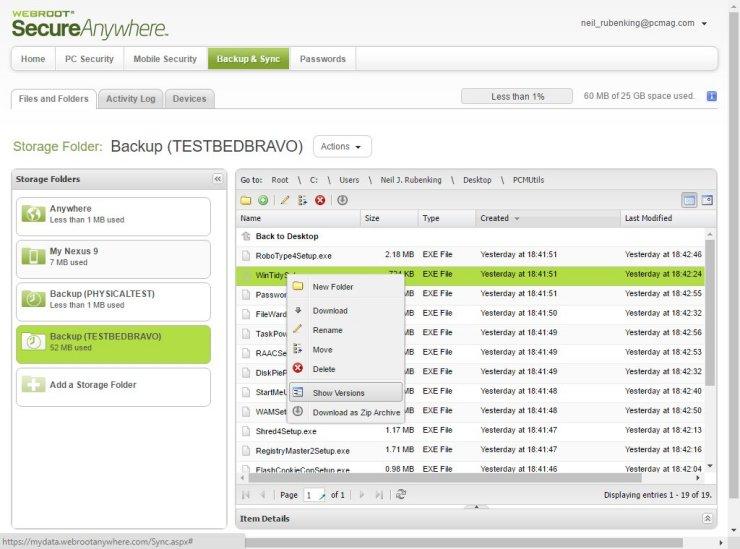Switch to list view icon
Viewport: 740px width, 549px height.
tap(690, 200)
